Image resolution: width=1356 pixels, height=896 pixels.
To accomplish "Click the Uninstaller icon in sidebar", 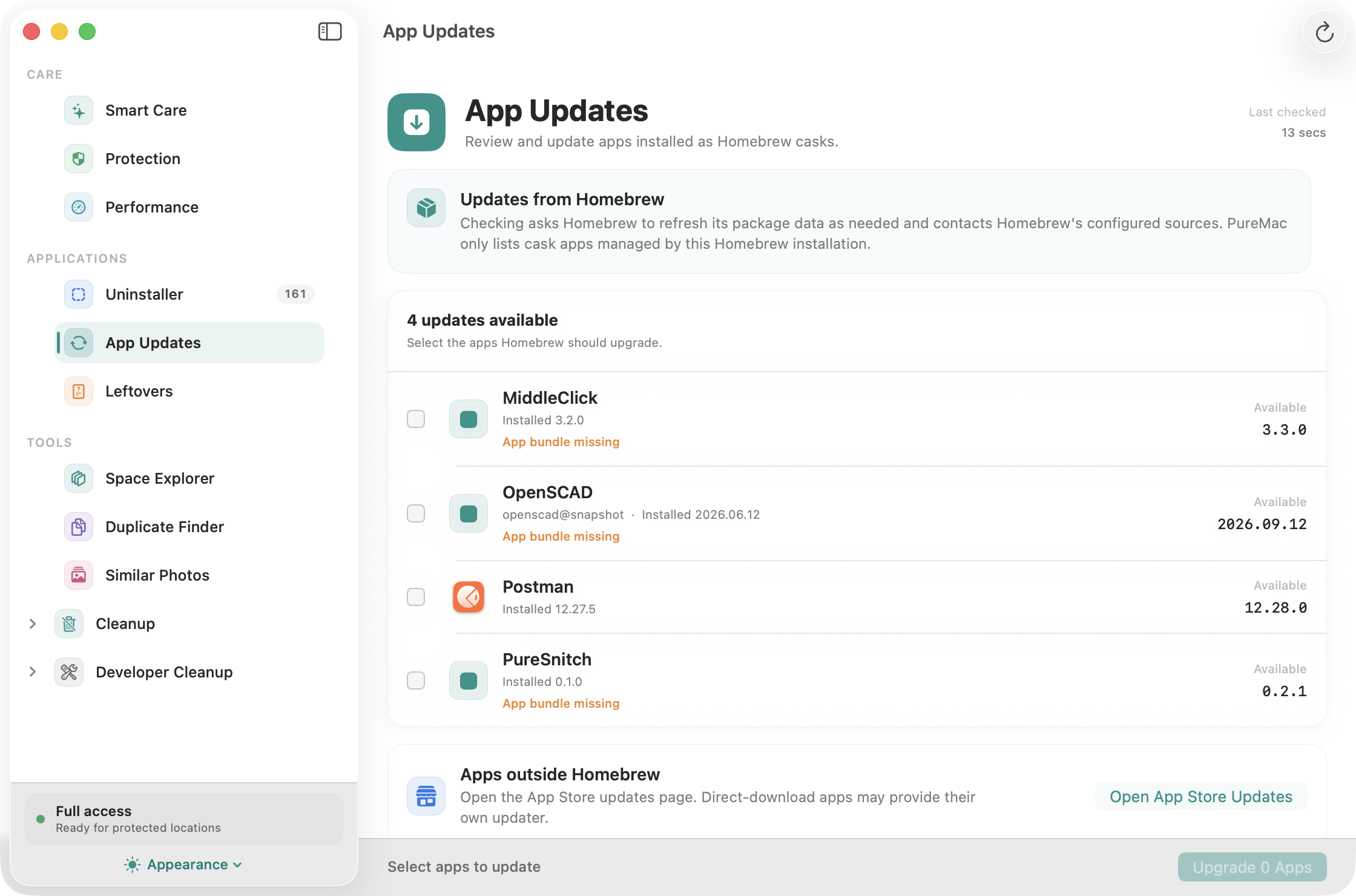I will coord(79,295).
